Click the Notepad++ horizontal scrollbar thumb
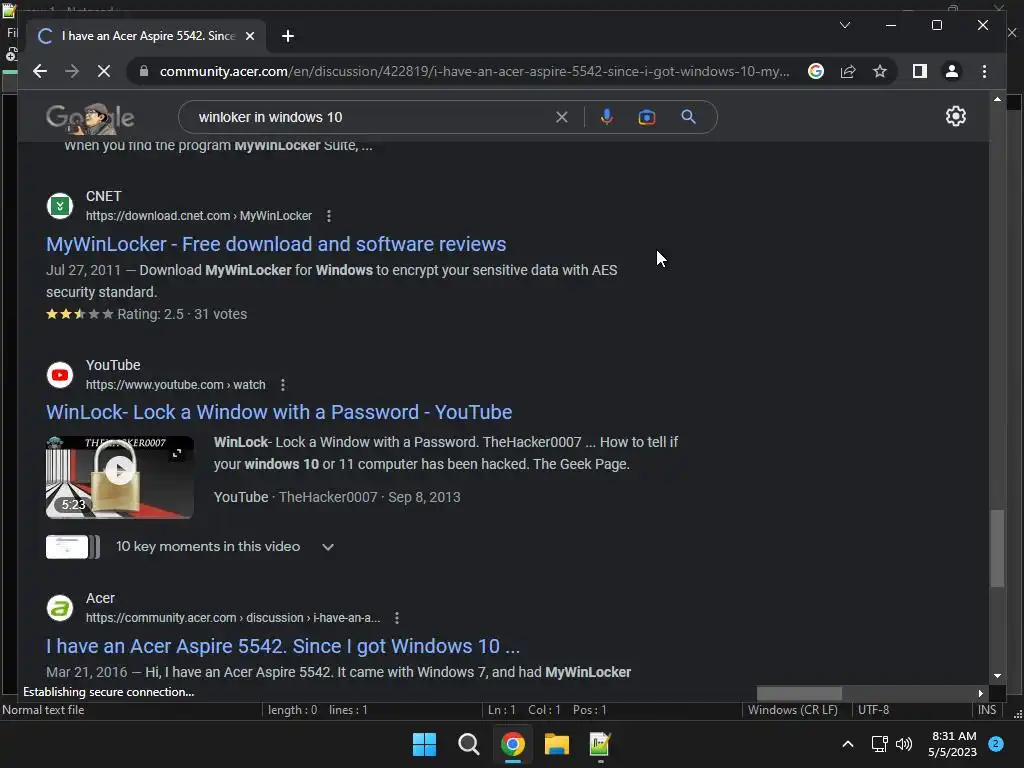Image resolution: width=1024 pixels, height=768 pixels. pos(799,693)
